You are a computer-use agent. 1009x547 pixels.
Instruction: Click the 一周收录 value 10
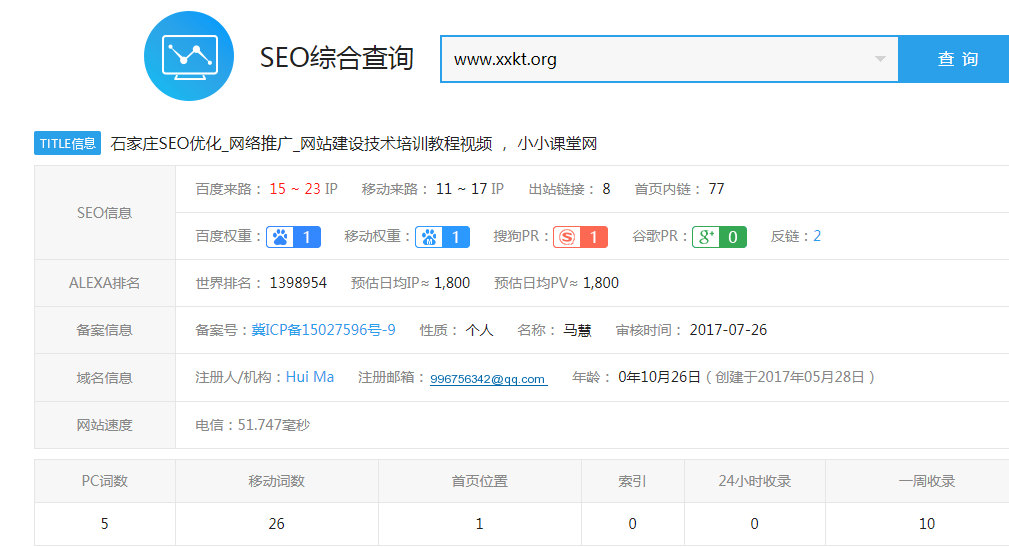927,524
